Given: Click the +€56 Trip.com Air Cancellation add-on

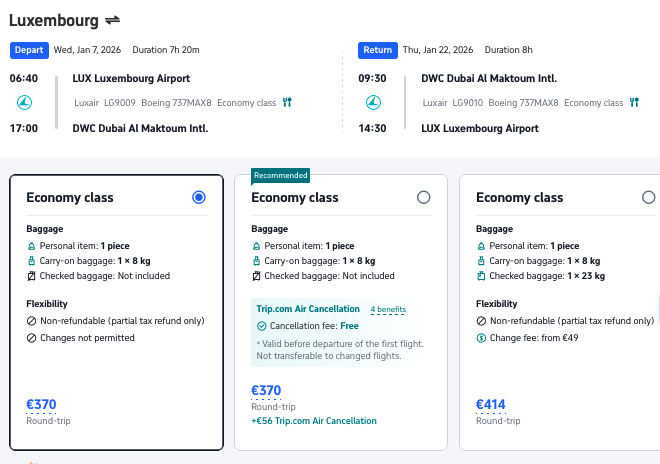Looking at the screenshot, I should pos(313,421).
